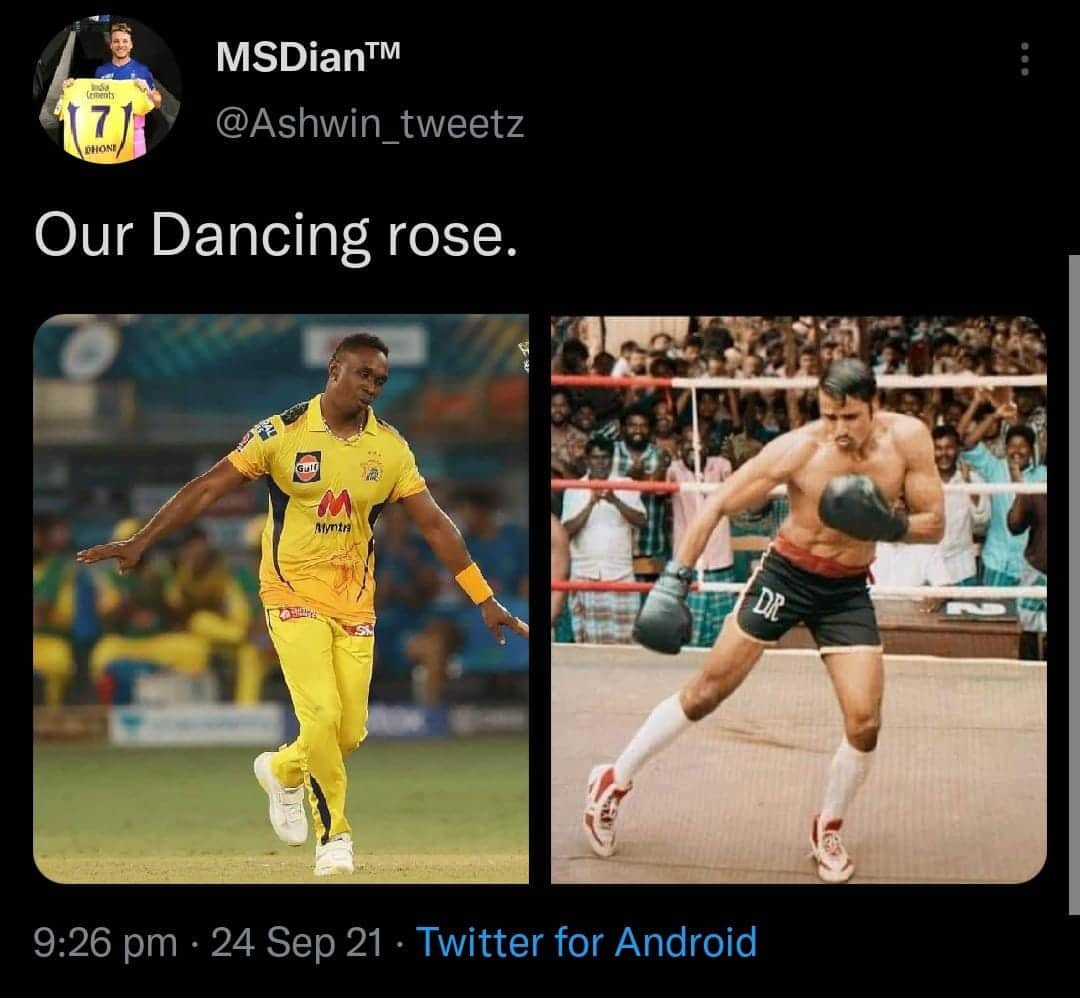
Task: Select the date 24 Sep 21 text
Action: pos(290,941)
